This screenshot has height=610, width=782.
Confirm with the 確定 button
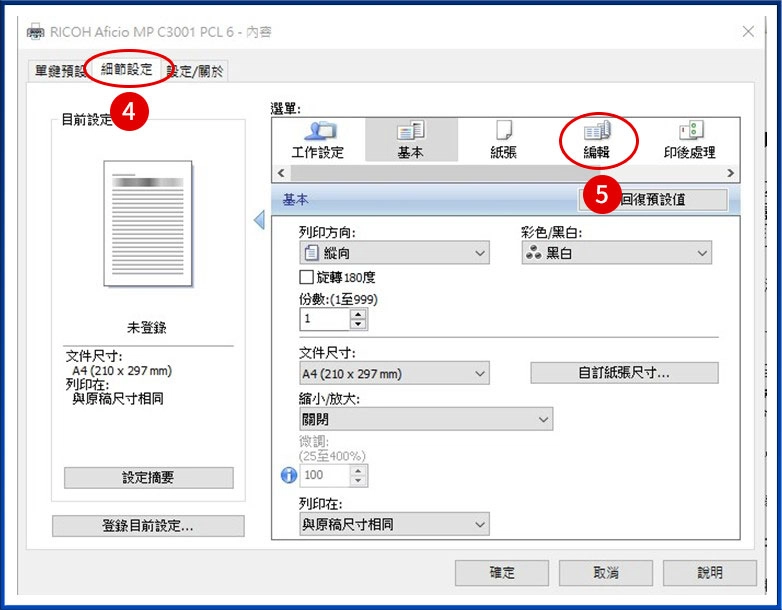[x=502, y=573]
